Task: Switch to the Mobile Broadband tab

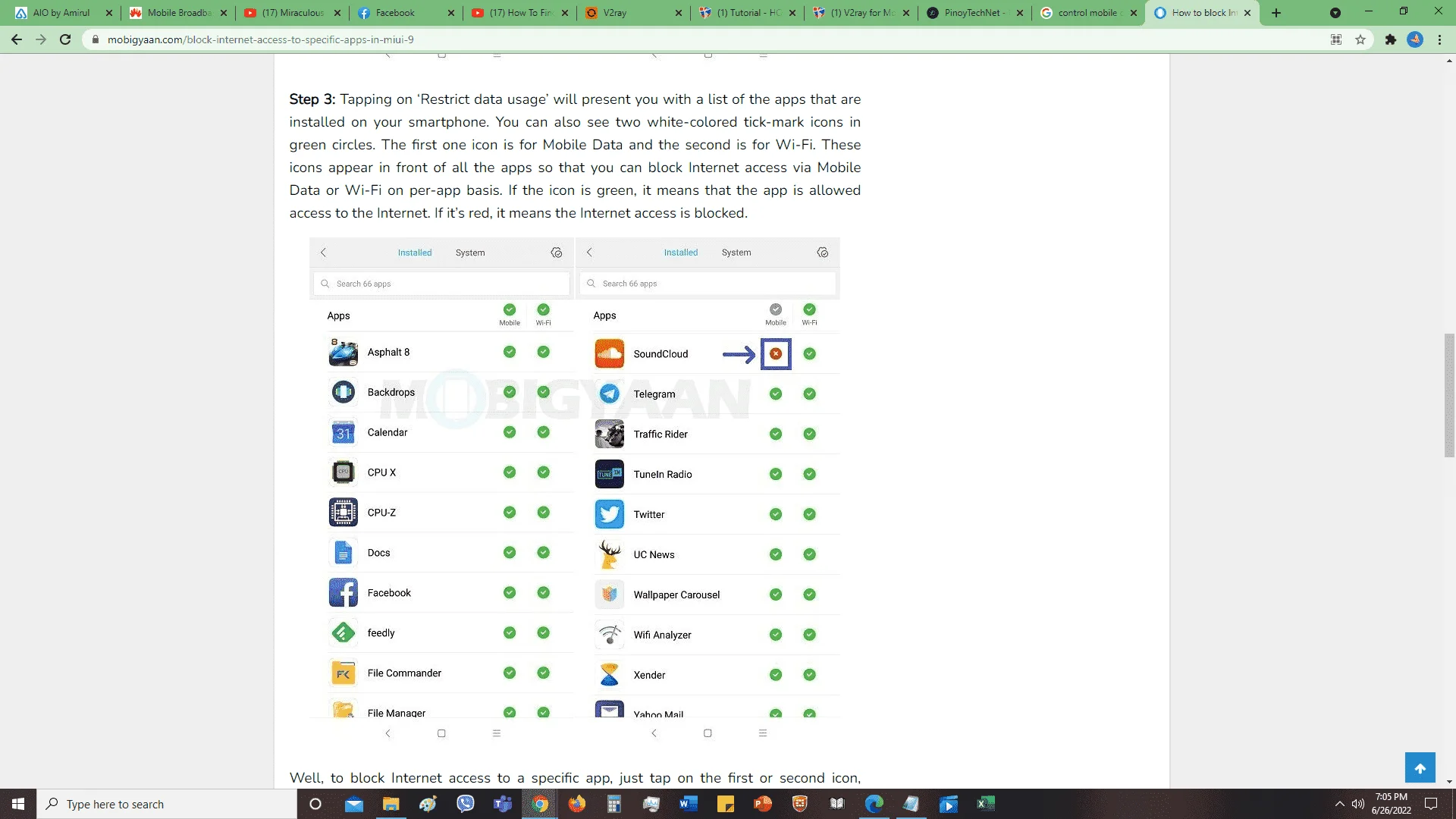Action: (178, 13)
